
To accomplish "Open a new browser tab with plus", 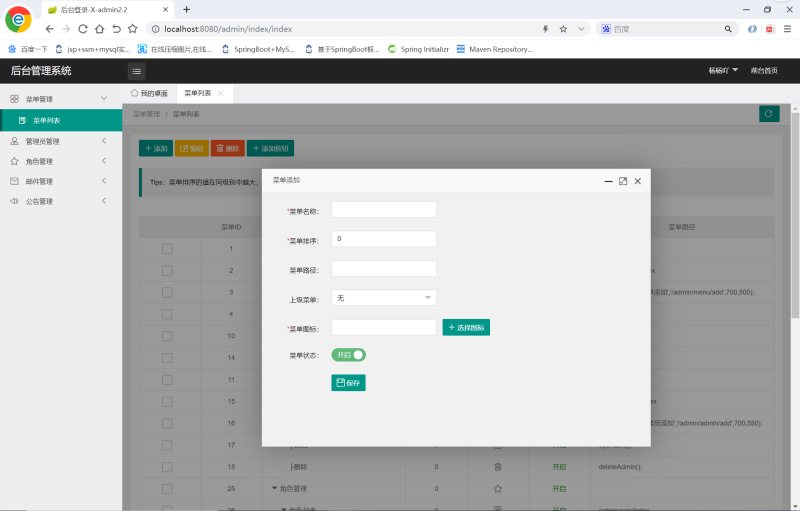I will [187, 9].
